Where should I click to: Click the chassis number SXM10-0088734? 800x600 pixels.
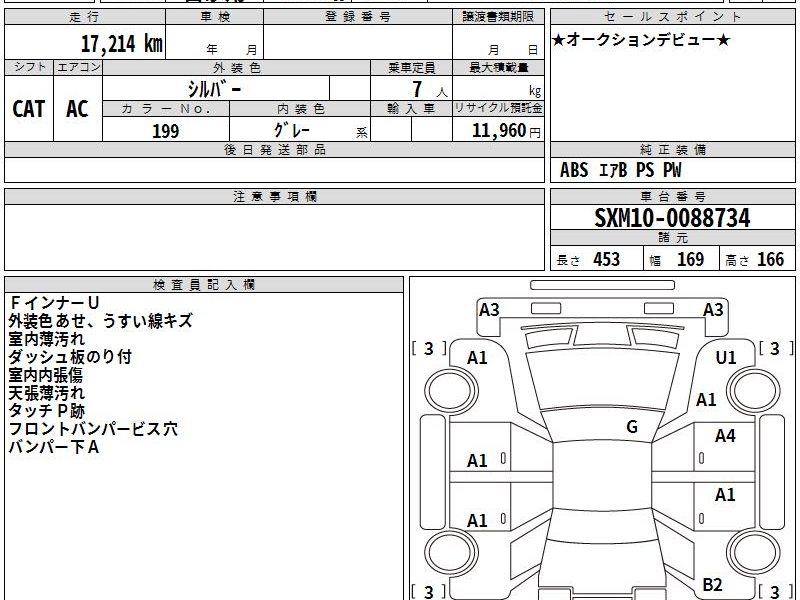(672, 218)
